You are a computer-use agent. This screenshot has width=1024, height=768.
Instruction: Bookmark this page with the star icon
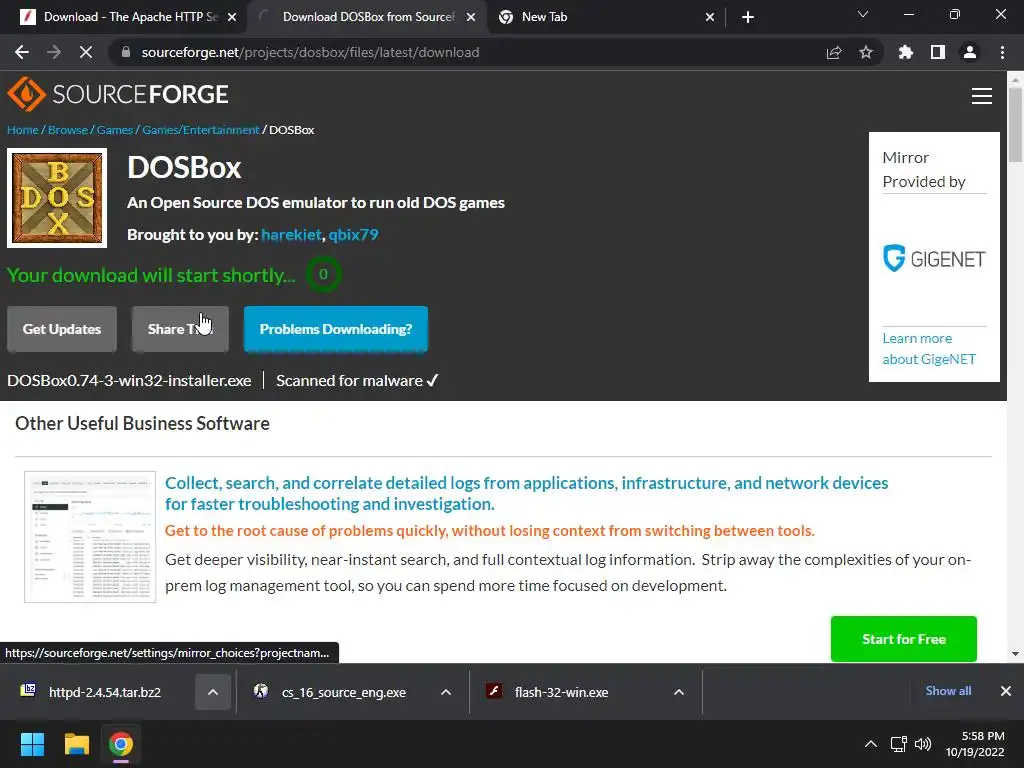[x=866, y=52]
